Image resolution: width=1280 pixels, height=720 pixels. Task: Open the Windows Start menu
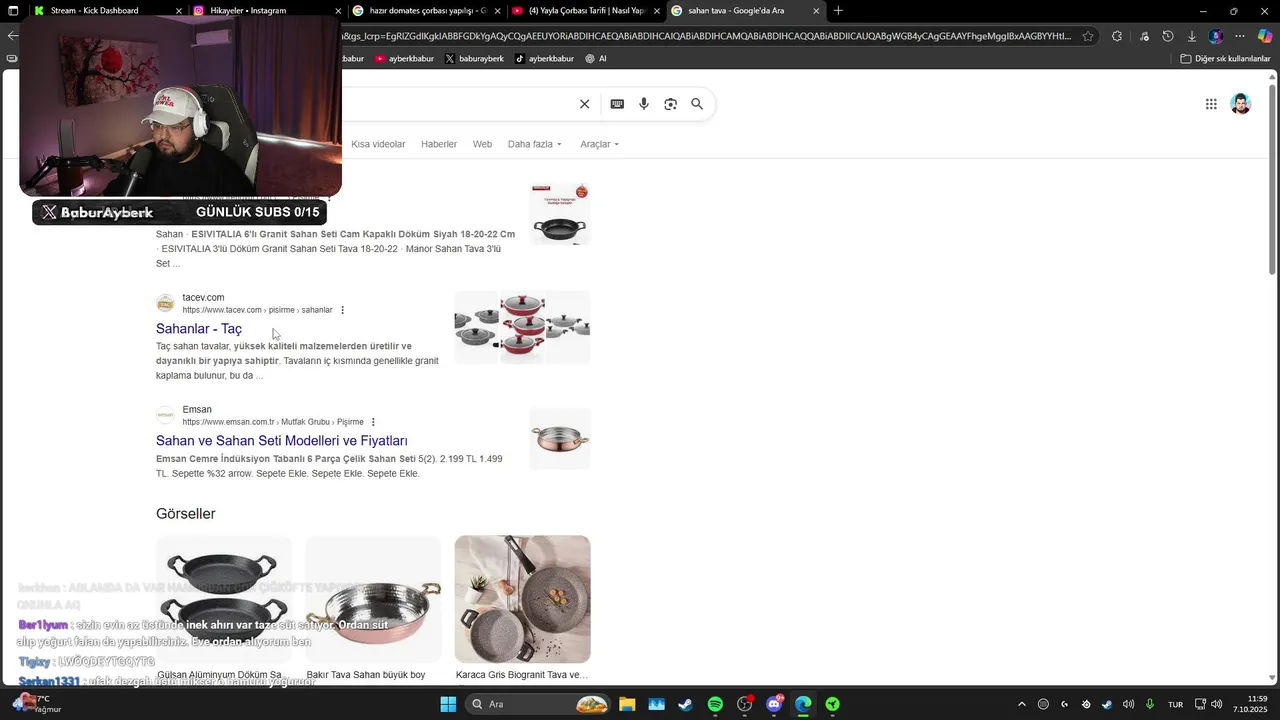pos(448,704)
